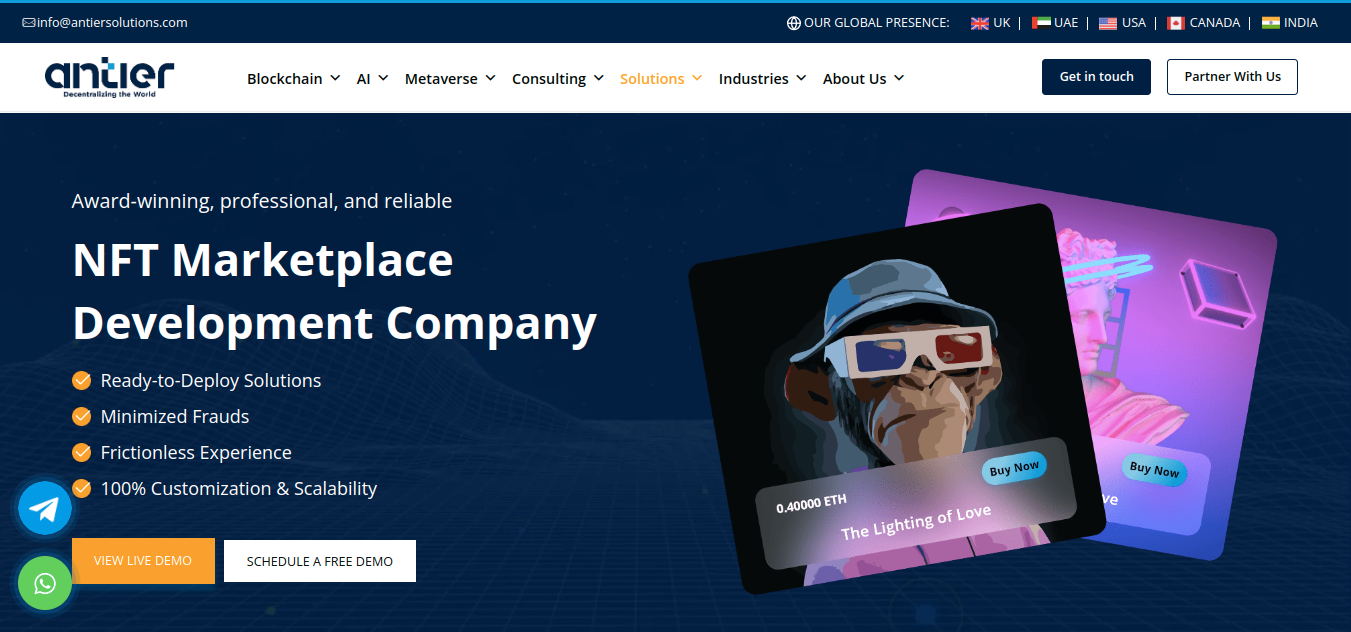Viewport: 1351px width, 632px height.
Task: Click Buy Now on The Lighting of Love card
Action: click(1014, 468)
